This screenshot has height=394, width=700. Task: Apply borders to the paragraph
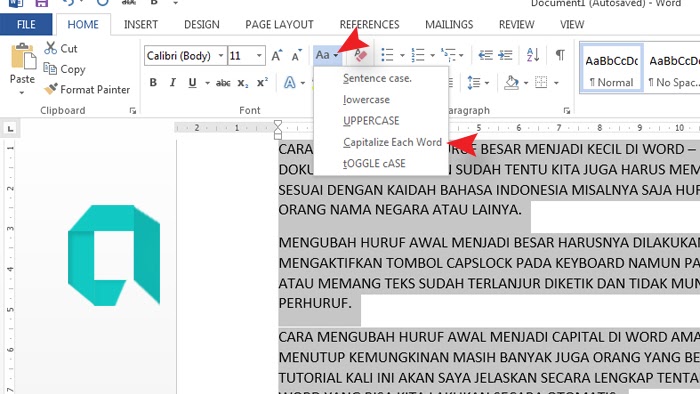click(x=541, y=83)
